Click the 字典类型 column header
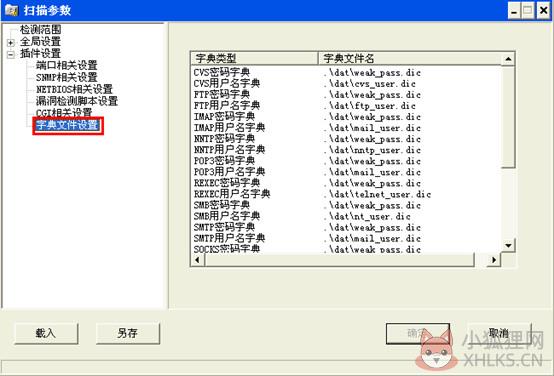Viewport: 554px width, 376px height. [x=254, y=58]
